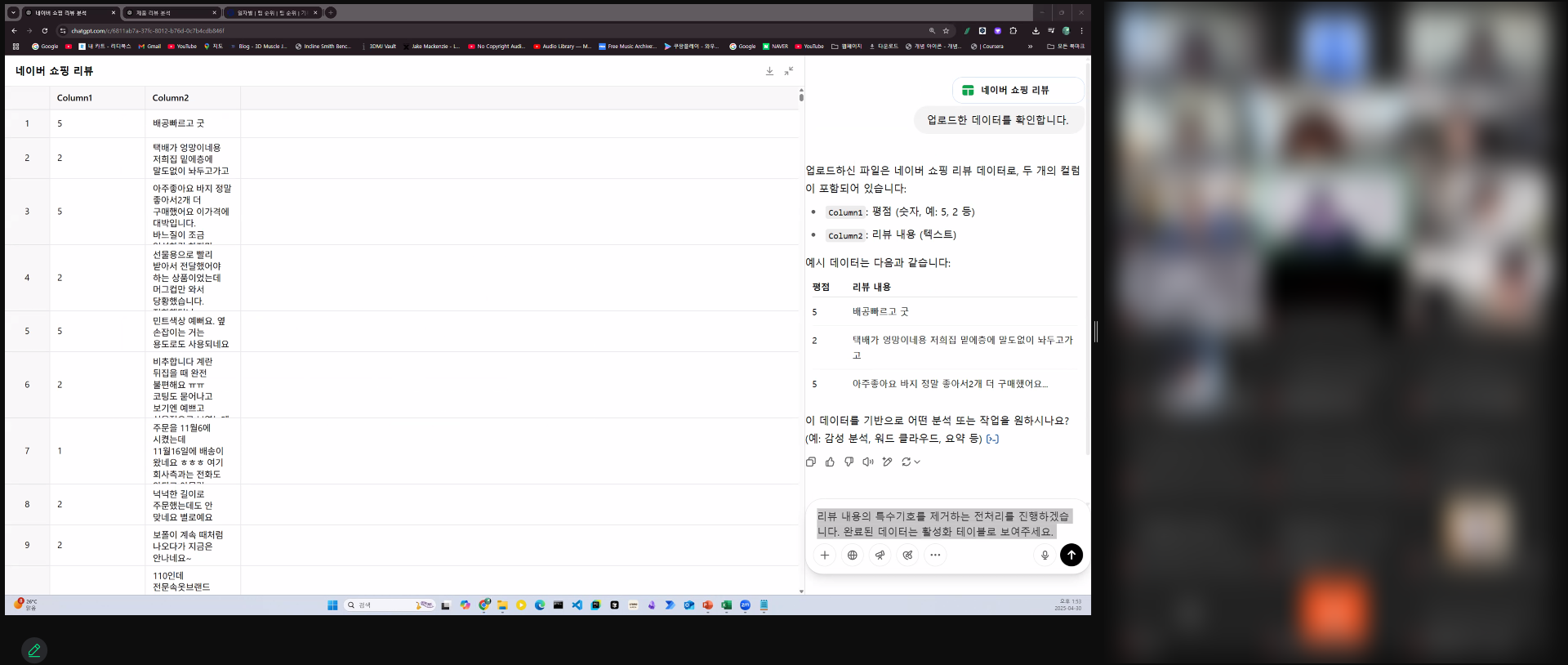
Task: Open a new browser tab
Action: pyautogui.click(x=331, y=13)
